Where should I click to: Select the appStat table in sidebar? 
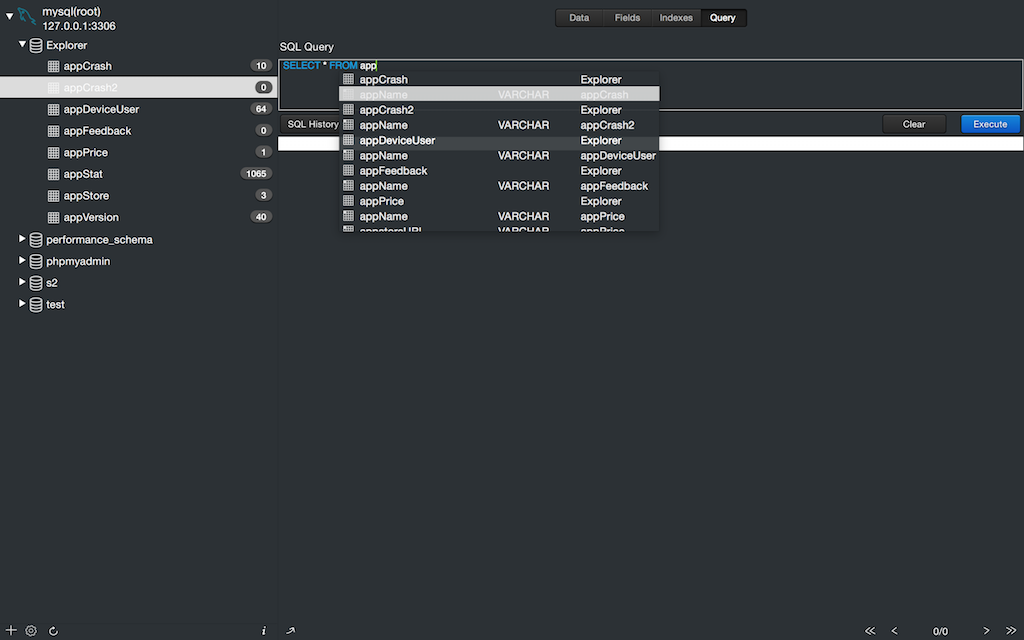83,174
